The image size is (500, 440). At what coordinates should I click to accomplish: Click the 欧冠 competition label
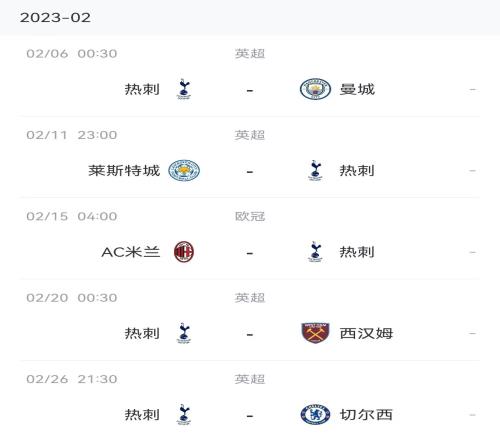tap(250, 216)
